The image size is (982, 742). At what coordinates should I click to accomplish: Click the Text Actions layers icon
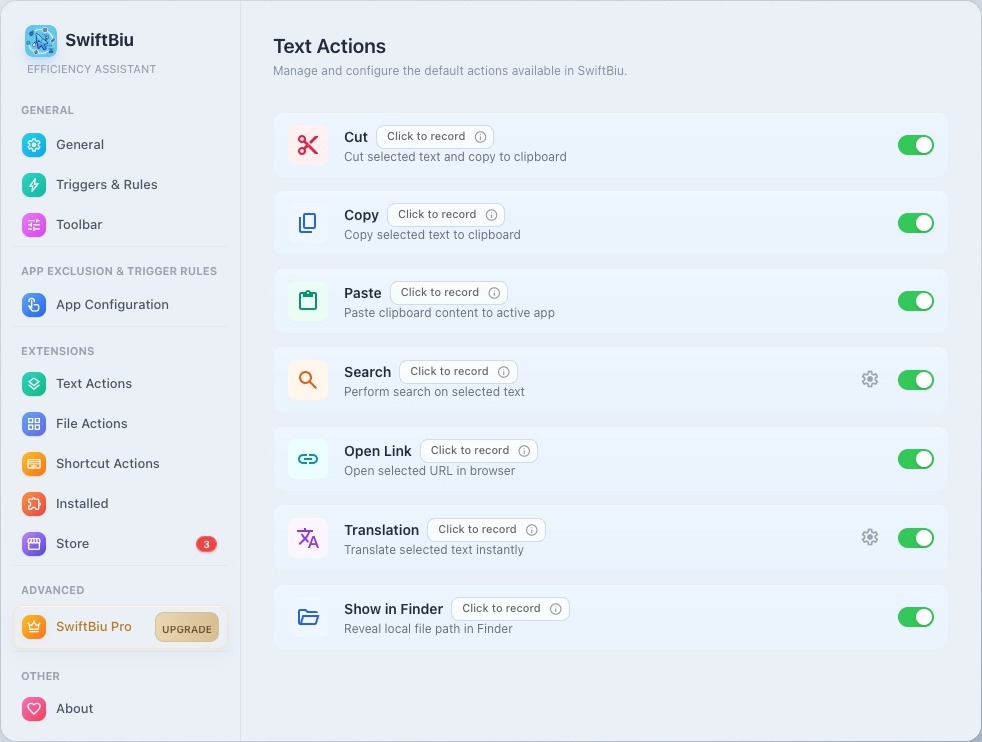[34, 384]
